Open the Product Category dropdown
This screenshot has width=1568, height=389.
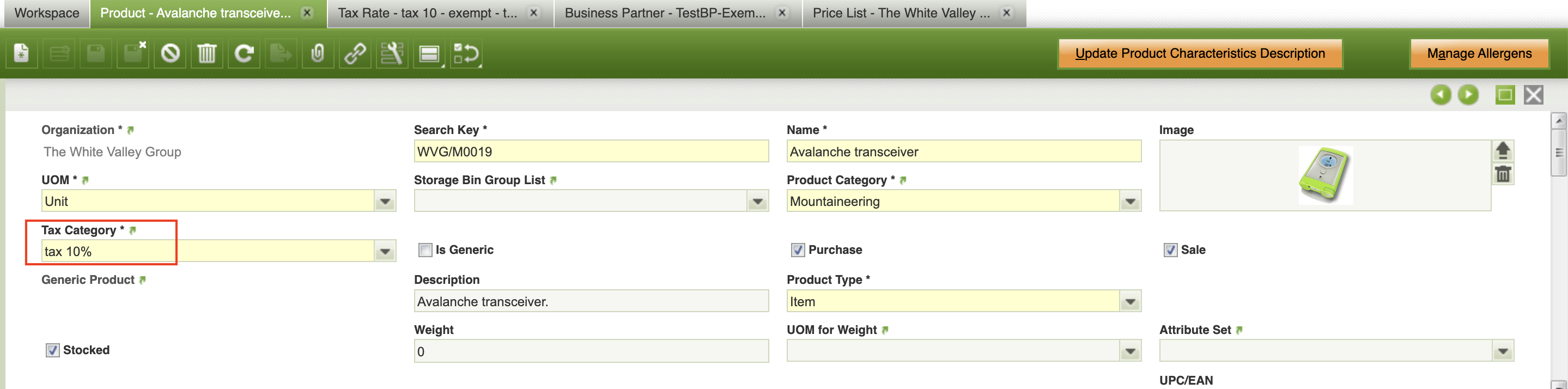click(1130, 202)
